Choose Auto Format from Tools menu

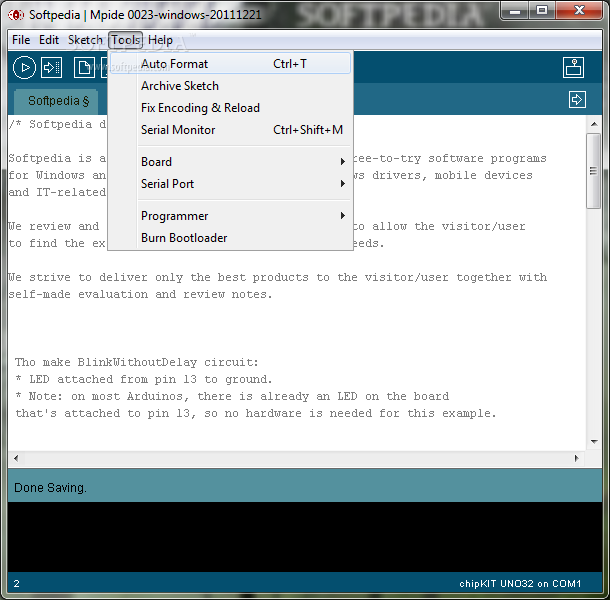(230, 63)
